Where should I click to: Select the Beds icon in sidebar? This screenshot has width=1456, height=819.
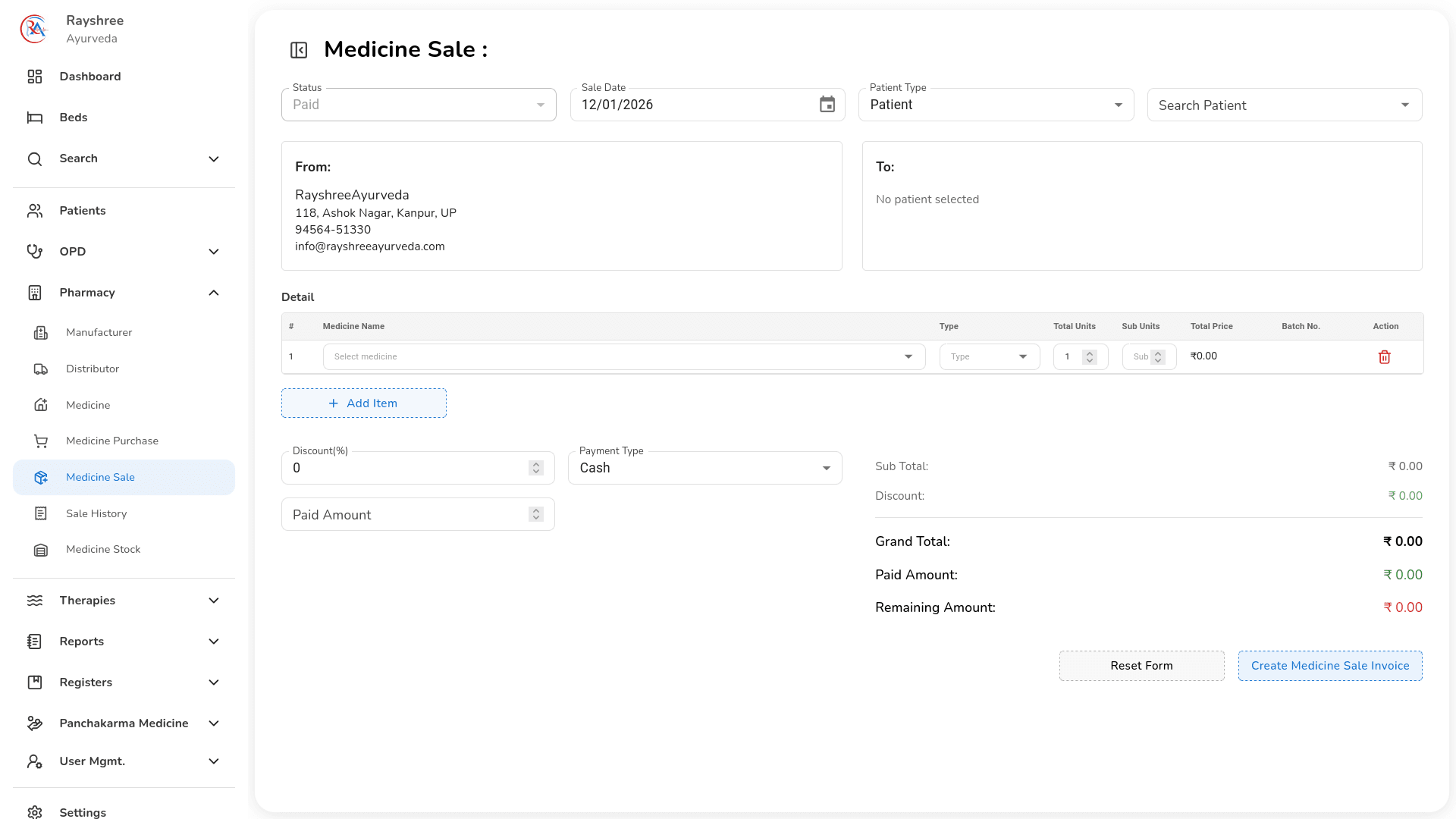tap(35, 118)
